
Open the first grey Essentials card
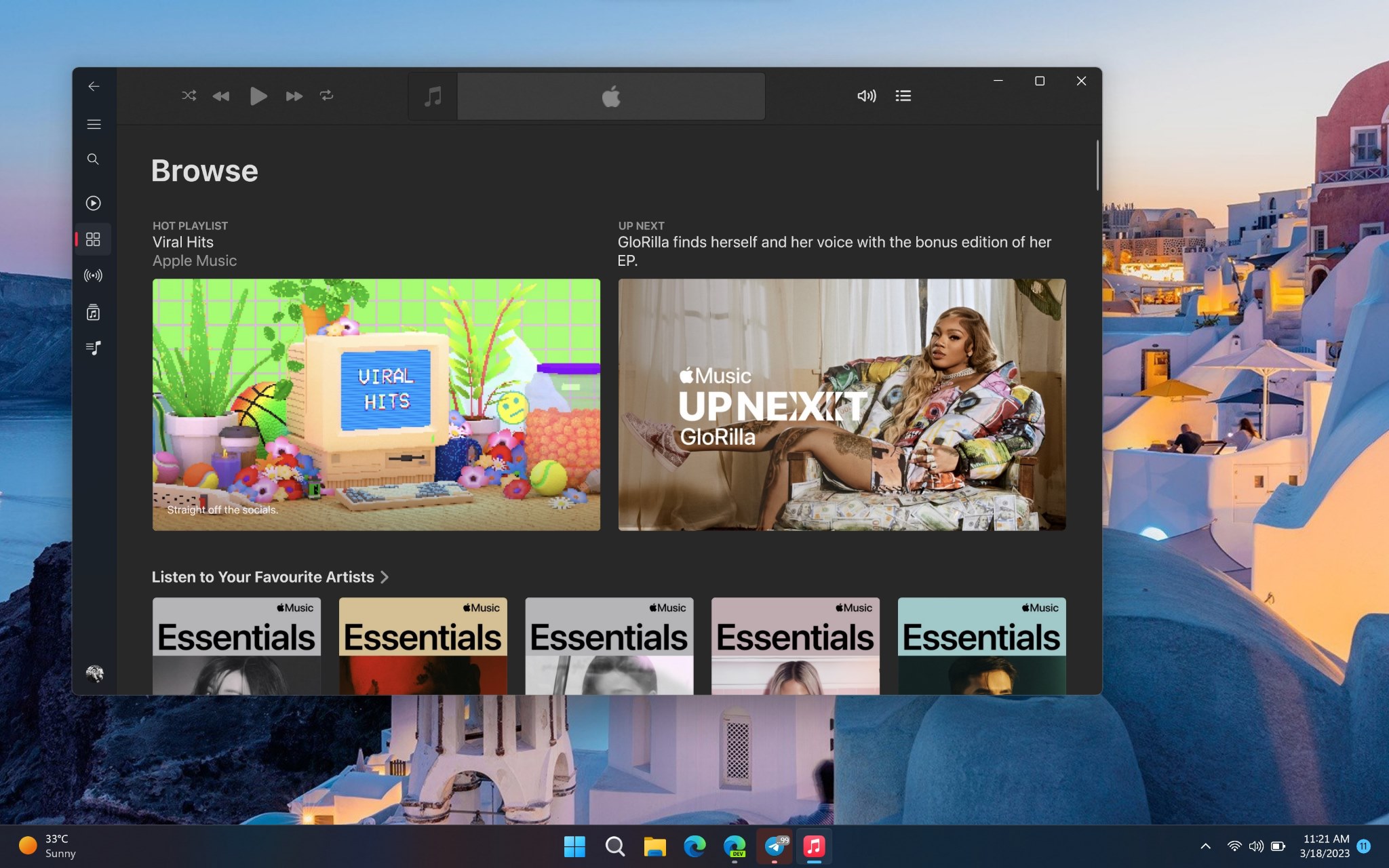click(x=237, y=646)
